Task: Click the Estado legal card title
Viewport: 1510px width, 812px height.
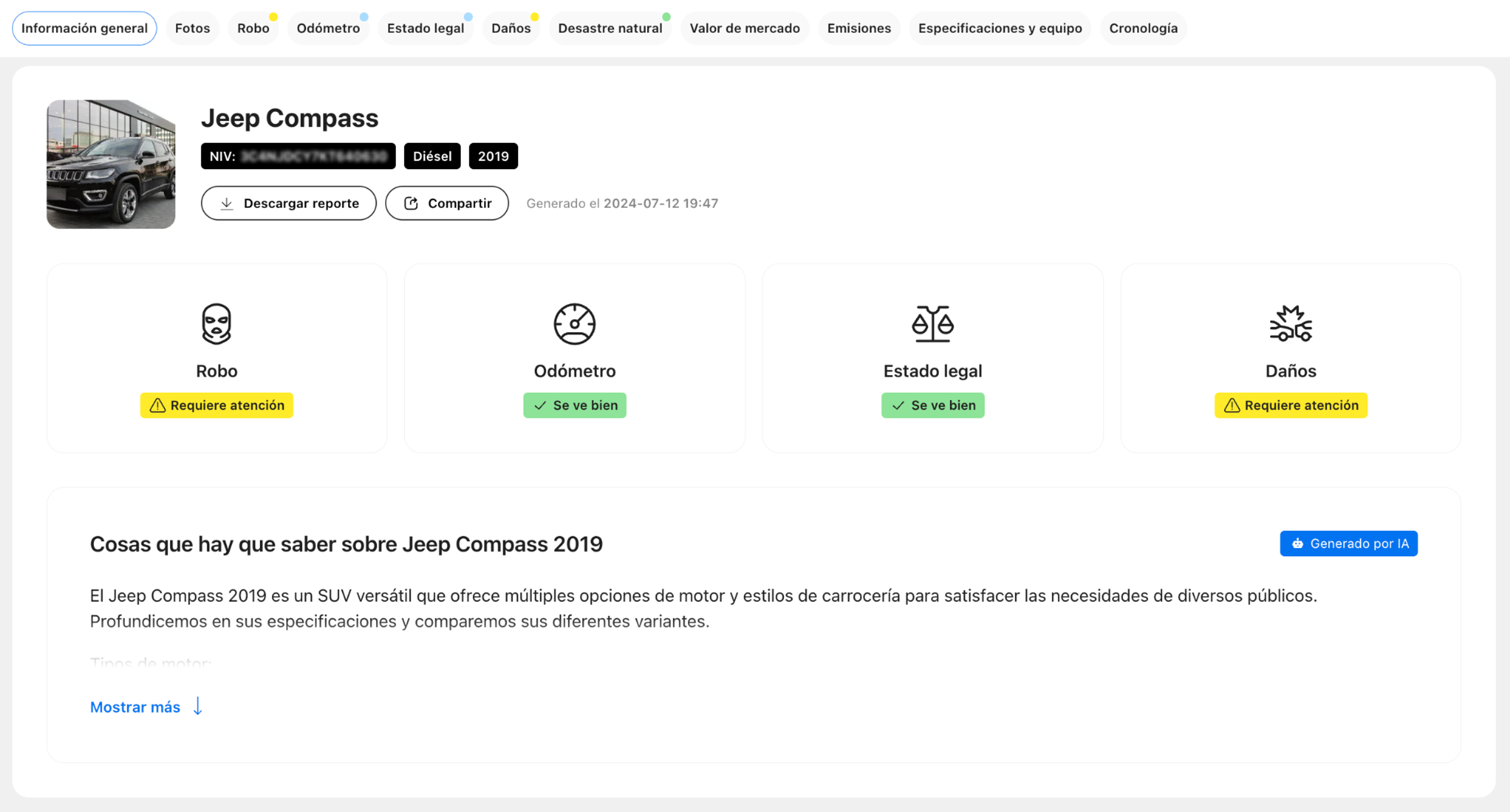Action: tap(933, 371)
